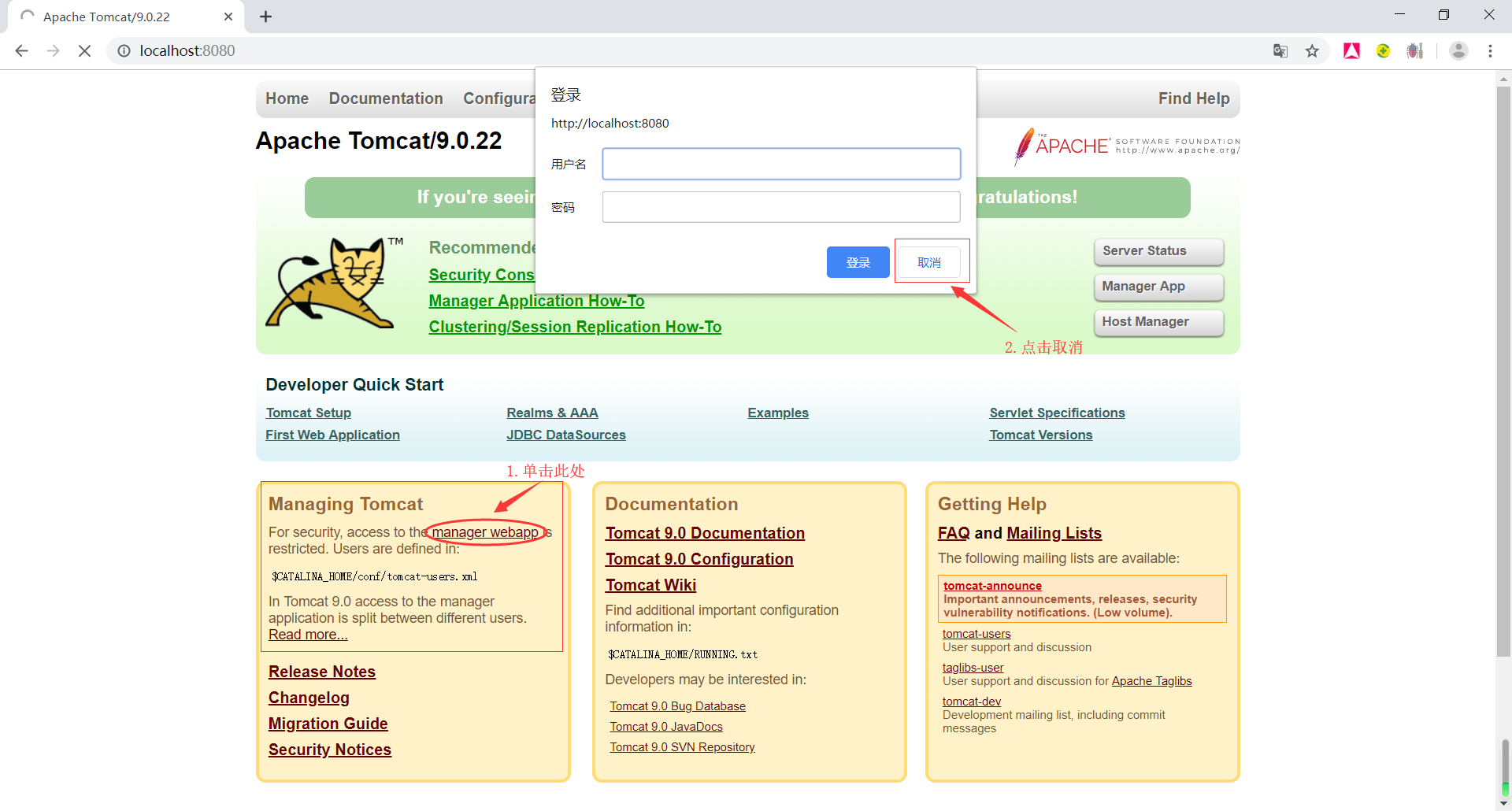Open Manager Application How-To link

coord(536,301)
